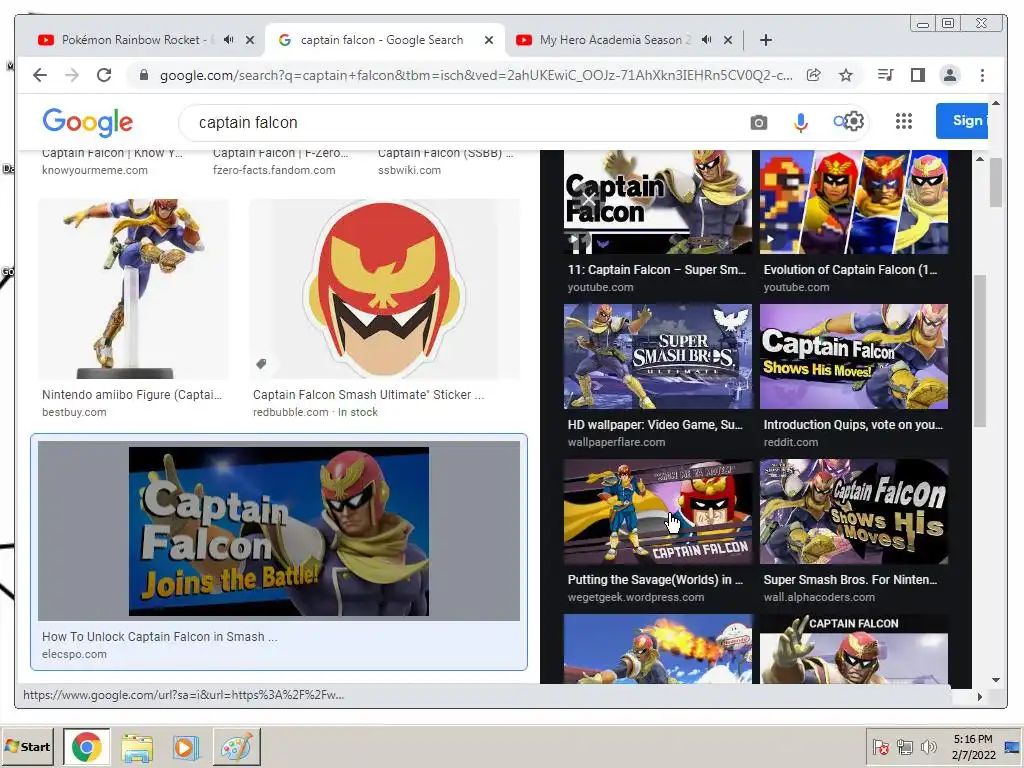Open the volume speaker tray icon

928,746
